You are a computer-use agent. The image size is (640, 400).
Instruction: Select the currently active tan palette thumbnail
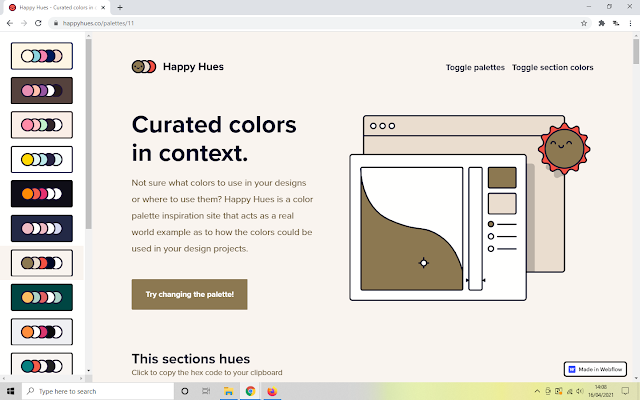pos(42,263)
